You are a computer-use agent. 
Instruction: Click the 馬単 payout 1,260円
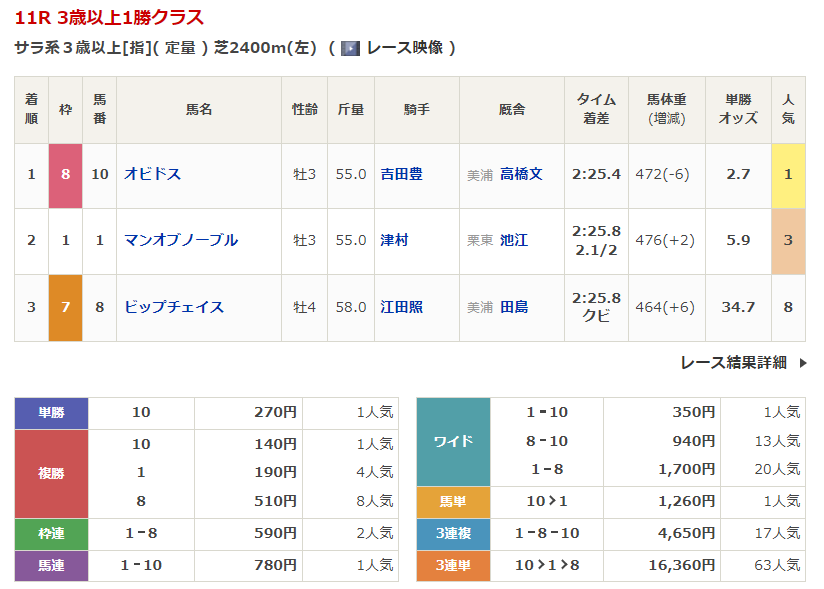click(x=687, y=501)
